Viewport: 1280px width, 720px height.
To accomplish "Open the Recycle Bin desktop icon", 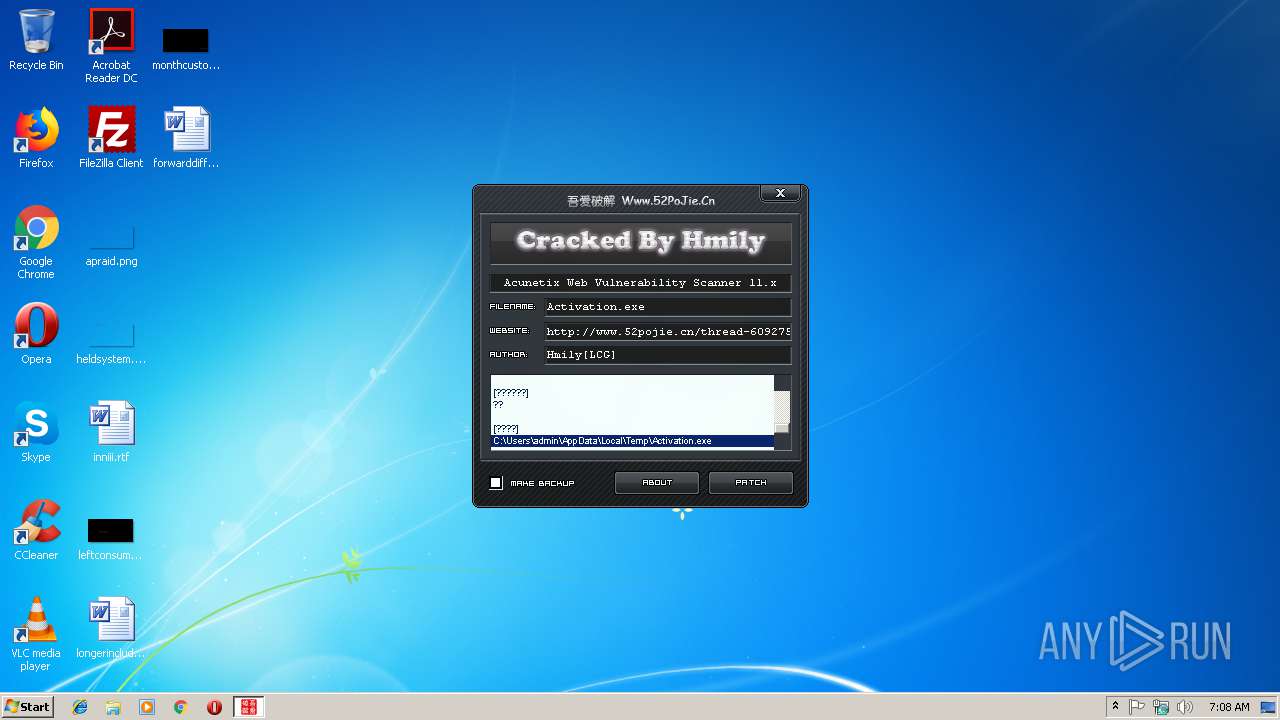I will [x=36, y=40].
